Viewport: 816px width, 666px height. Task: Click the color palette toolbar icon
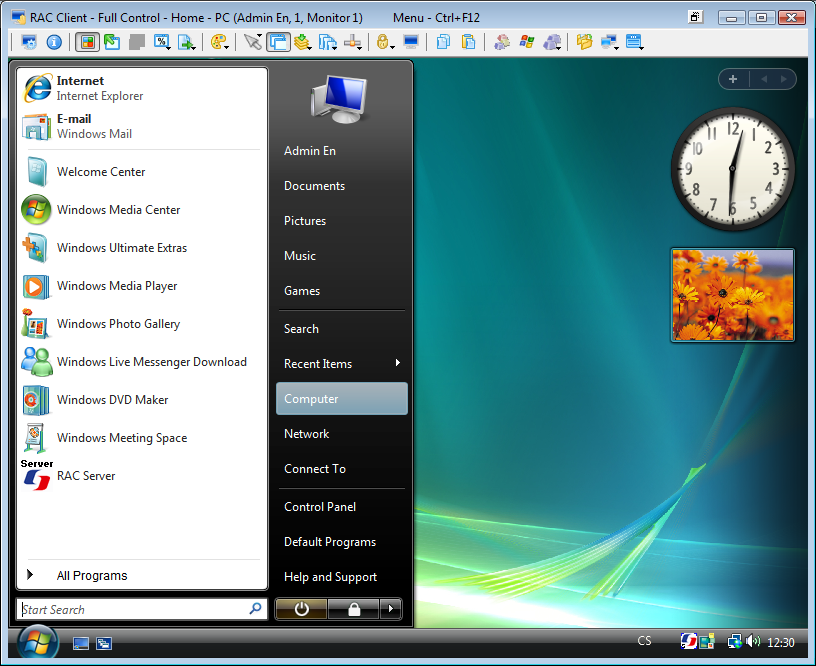[217, 42]
